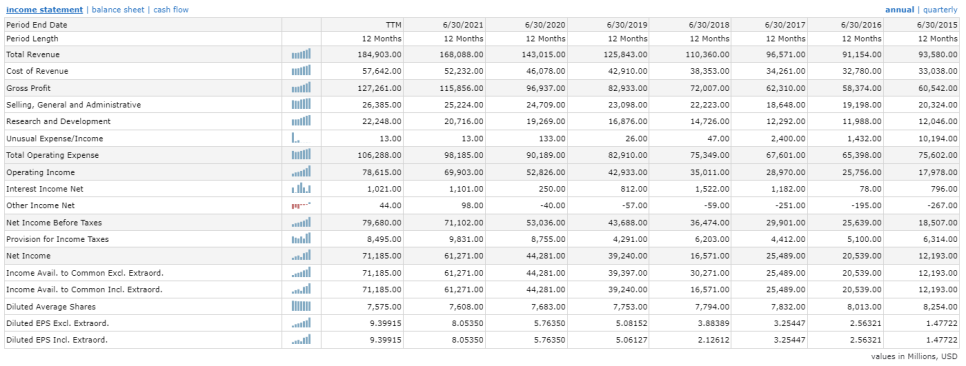Image resolution: width=966 pixels, height=366 pixels.
Task: Switch to quarterly view
Action: click(940, 10)
